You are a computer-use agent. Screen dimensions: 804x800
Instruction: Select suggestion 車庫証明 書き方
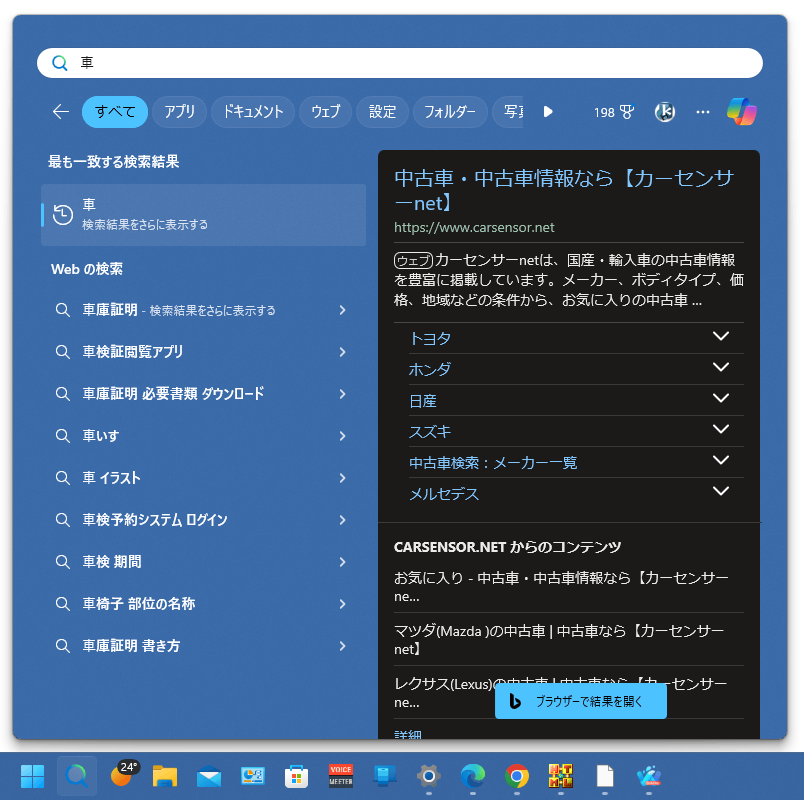[x=204, y=646]
